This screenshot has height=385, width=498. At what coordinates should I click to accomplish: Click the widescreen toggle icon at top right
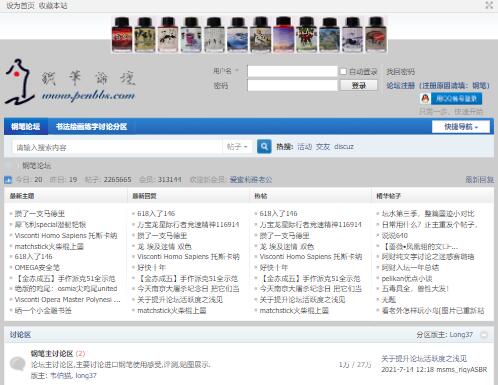[489, 5]
